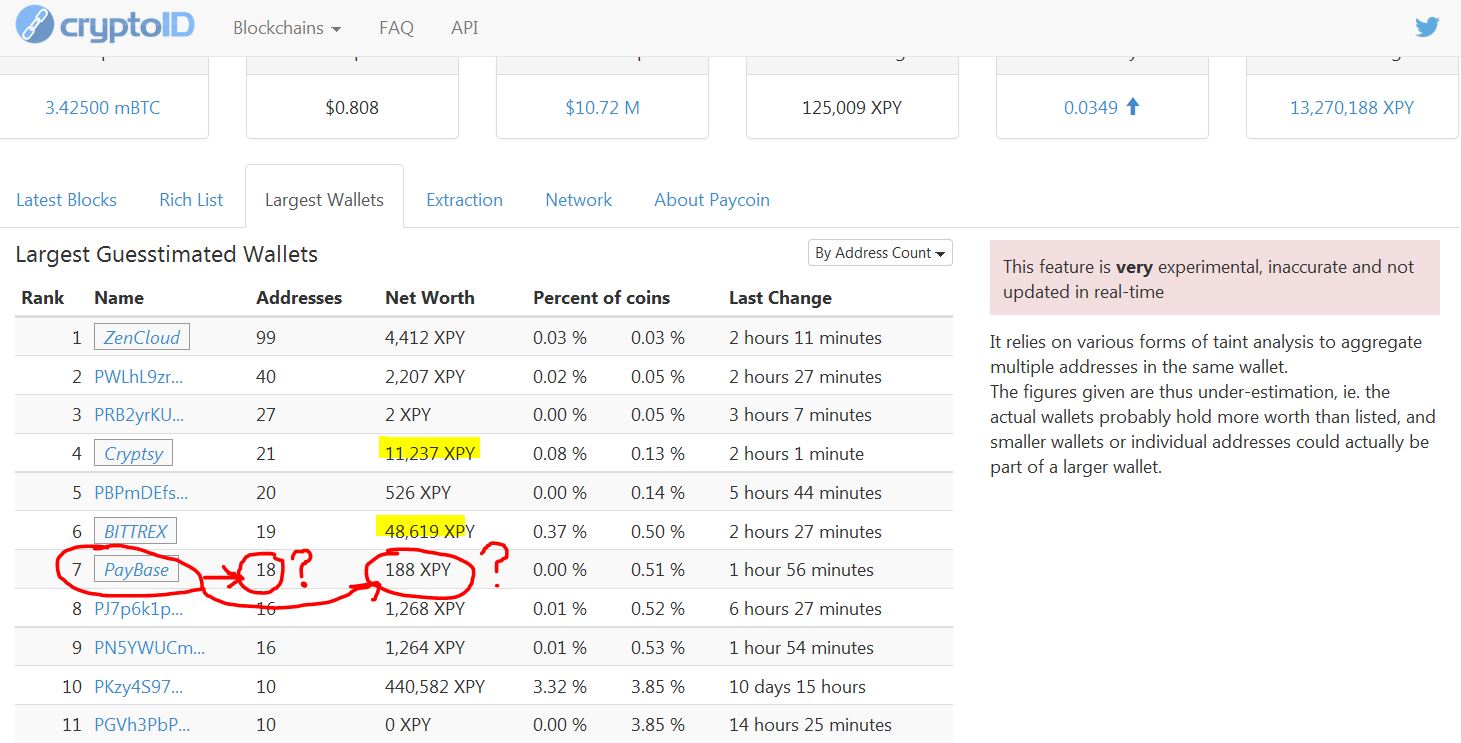
Task: Open wallet PKzy4S97...
Action: [139, 686]
